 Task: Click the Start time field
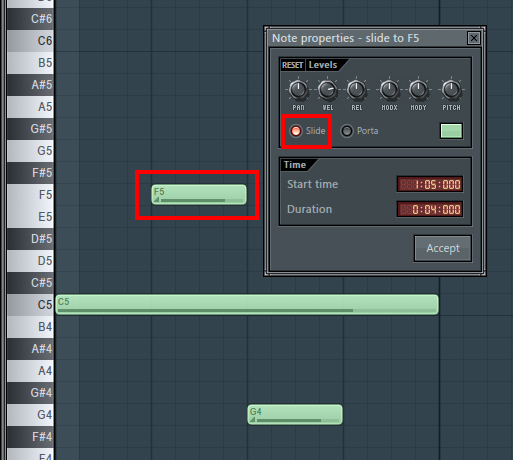pyautogui.click(x=430, y=184)
